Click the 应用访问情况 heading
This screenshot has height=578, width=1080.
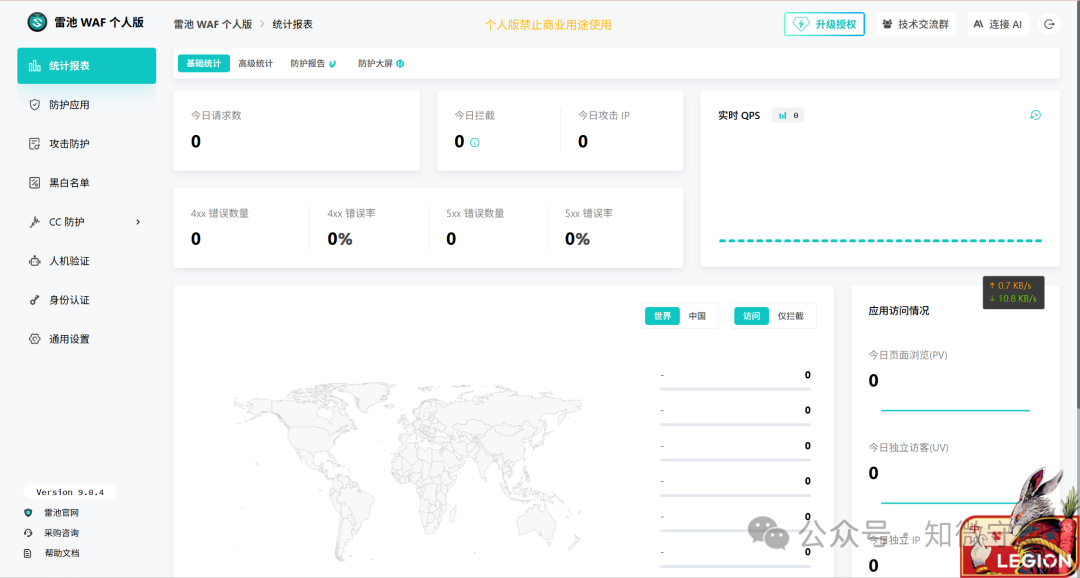899,311
